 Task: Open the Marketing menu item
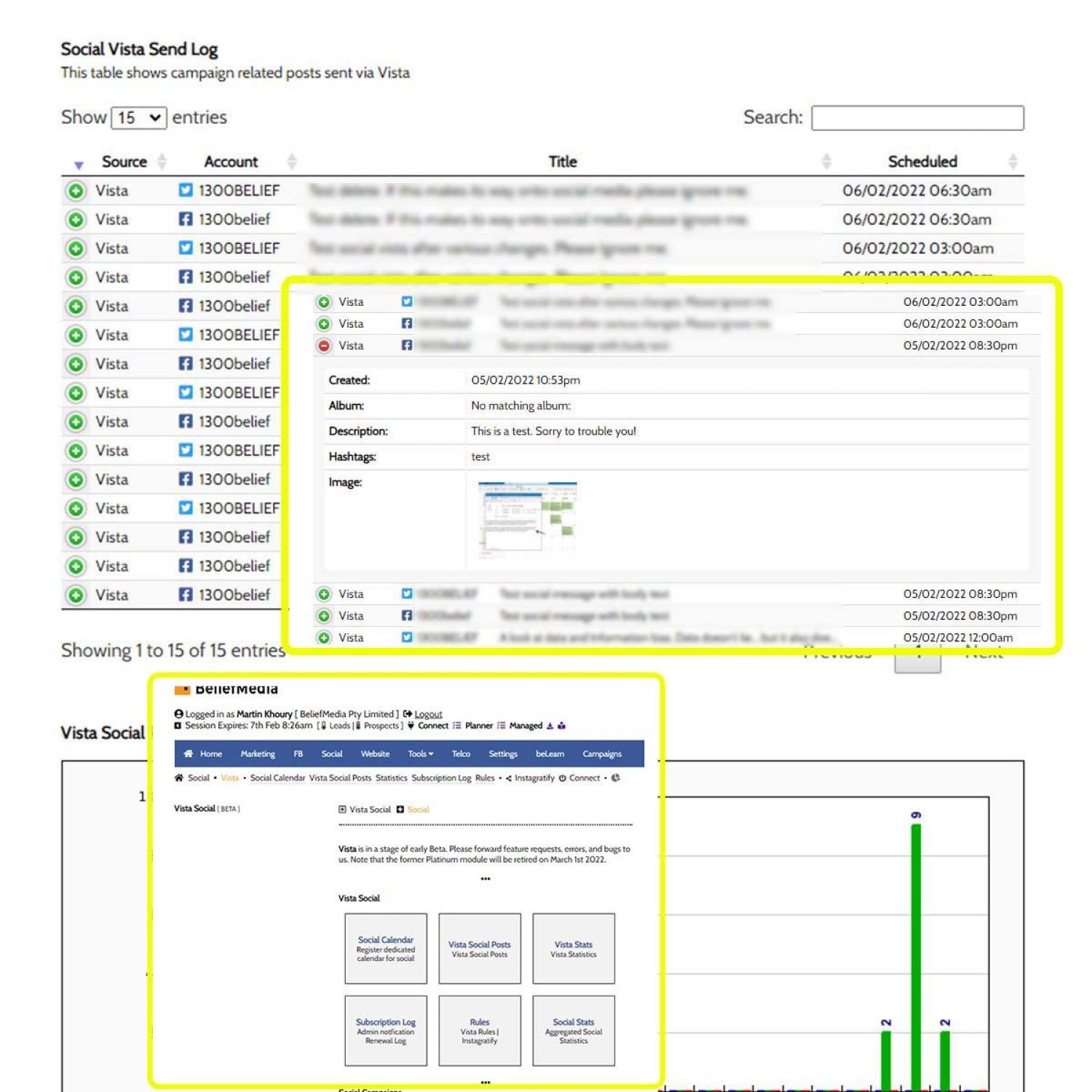258,754
